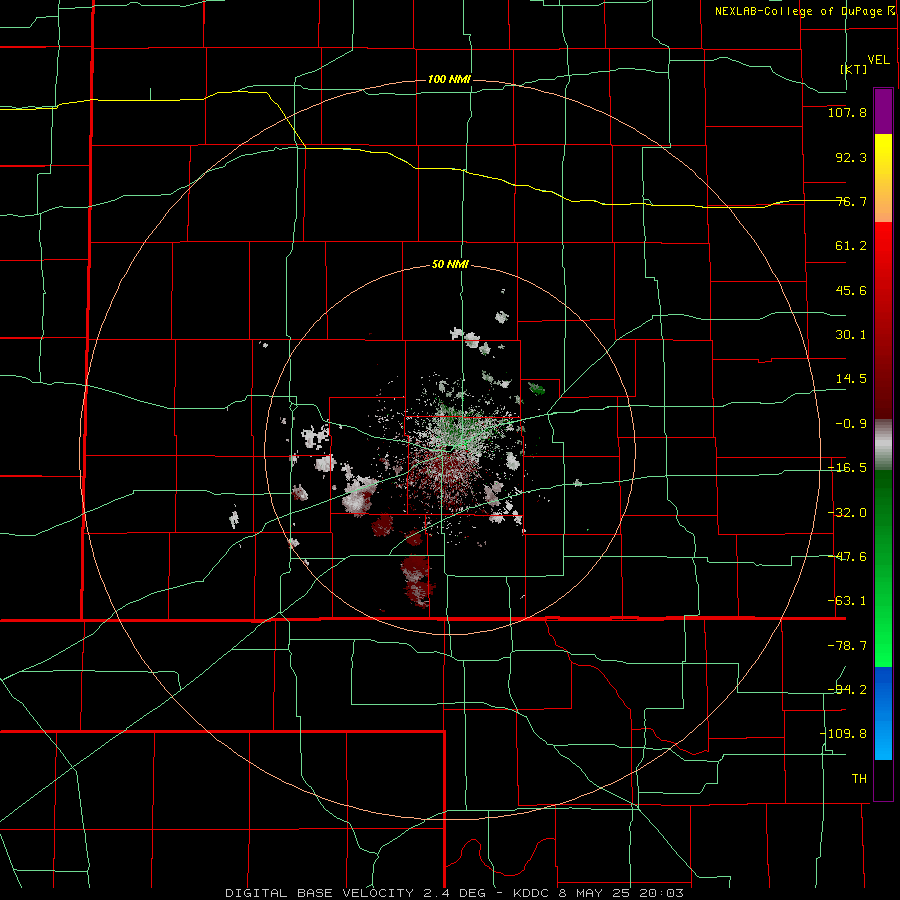Image resolution: width=900 pixels, height=900 pixels.
Task: Click the -0.9 value on velocity scale
Action: coord(851,424)
